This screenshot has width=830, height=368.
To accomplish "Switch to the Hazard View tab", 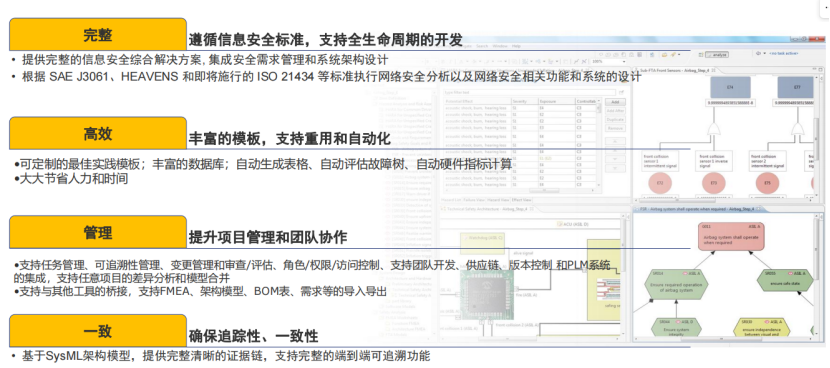I will [498, 200].
